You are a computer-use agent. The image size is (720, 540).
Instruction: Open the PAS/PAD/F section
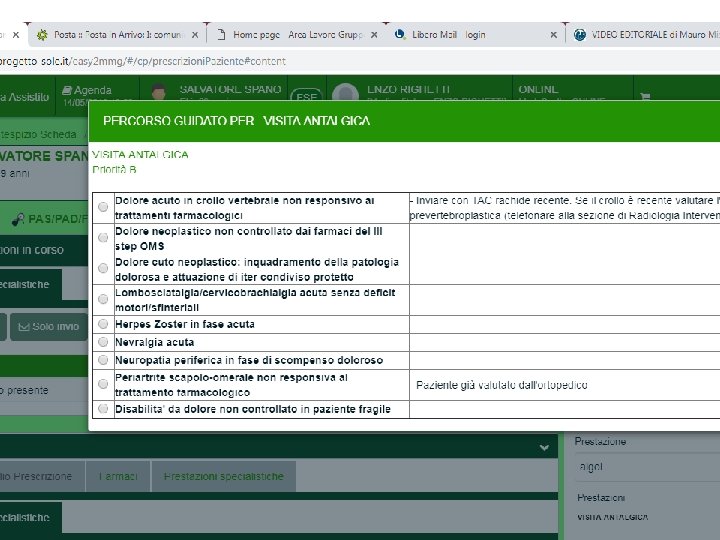coord(44,219)
